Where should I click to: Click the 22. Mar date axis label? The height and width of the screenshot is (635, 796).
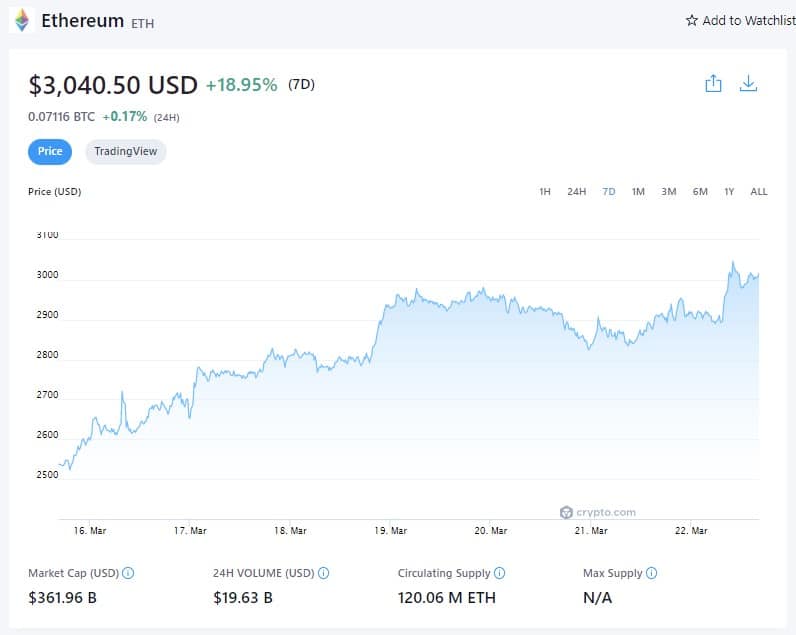[x=691, y=530]
